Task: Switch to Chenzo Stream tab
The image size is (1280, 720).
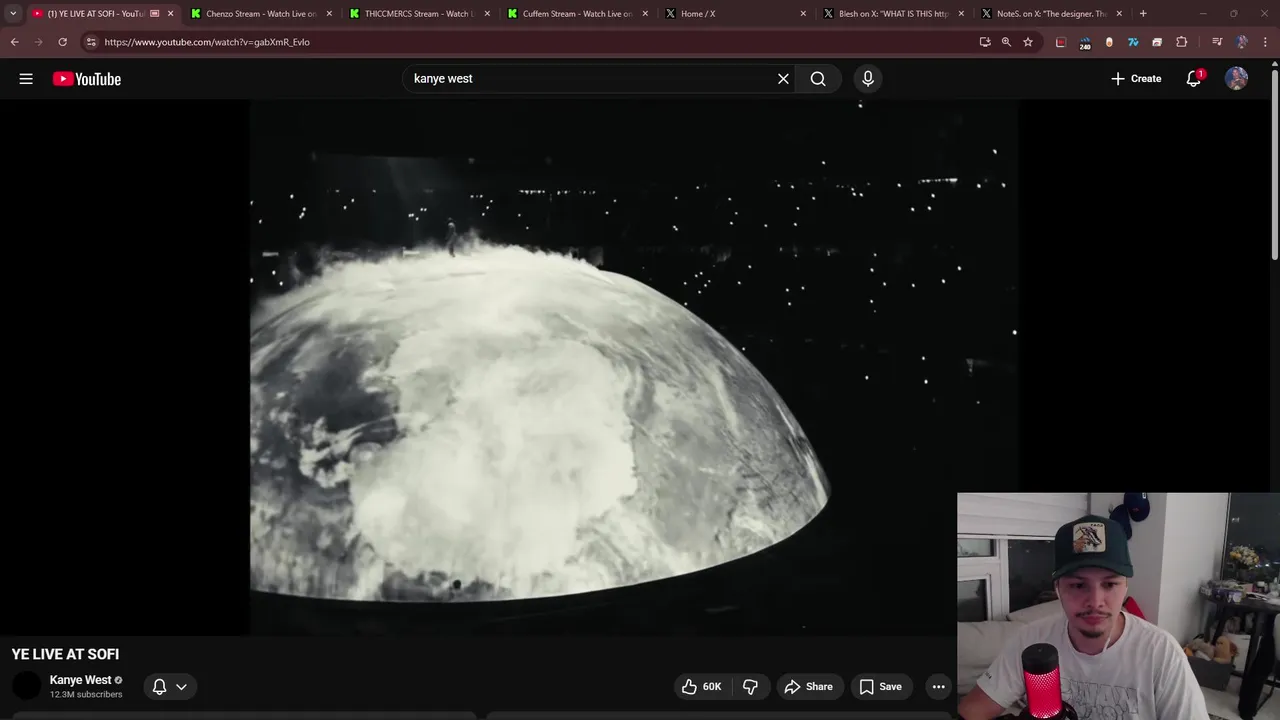Action: coord(260,14)
